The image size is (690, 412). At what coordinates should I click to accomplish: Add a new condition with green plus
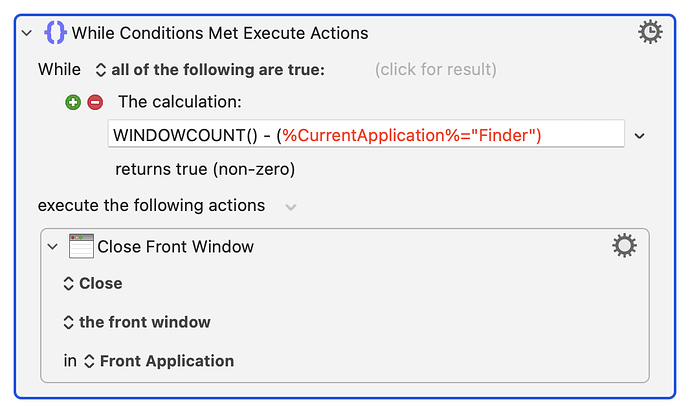[x=73, y=102]
